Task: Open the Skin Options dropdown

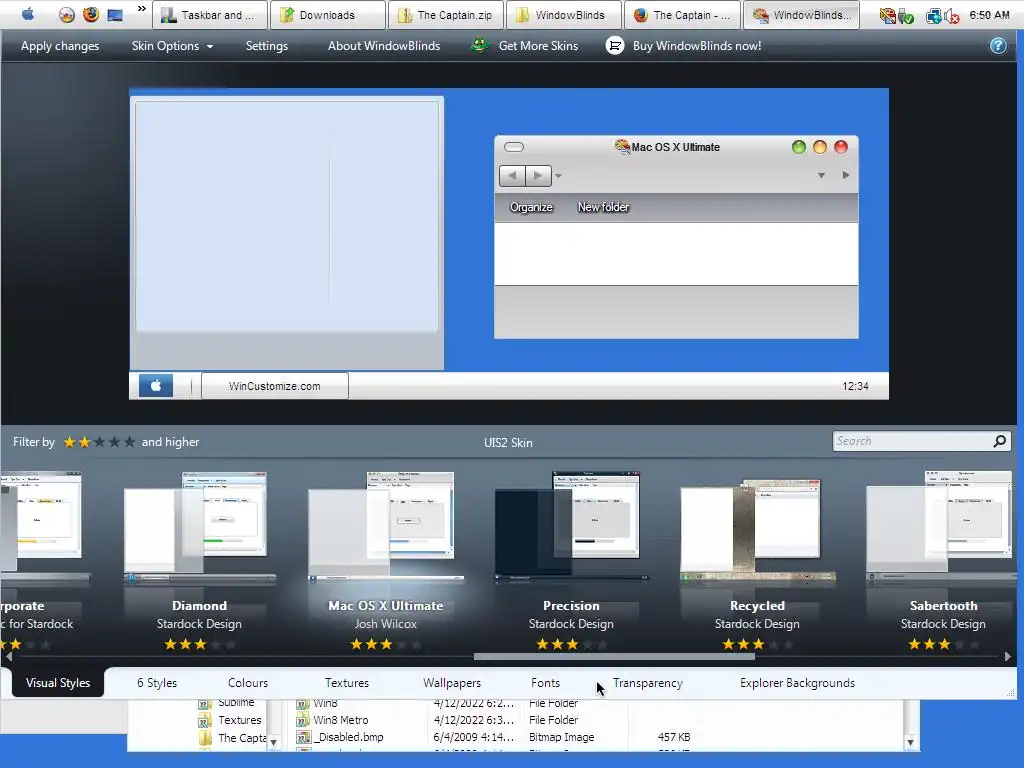Action: click(x=172, y=46)
